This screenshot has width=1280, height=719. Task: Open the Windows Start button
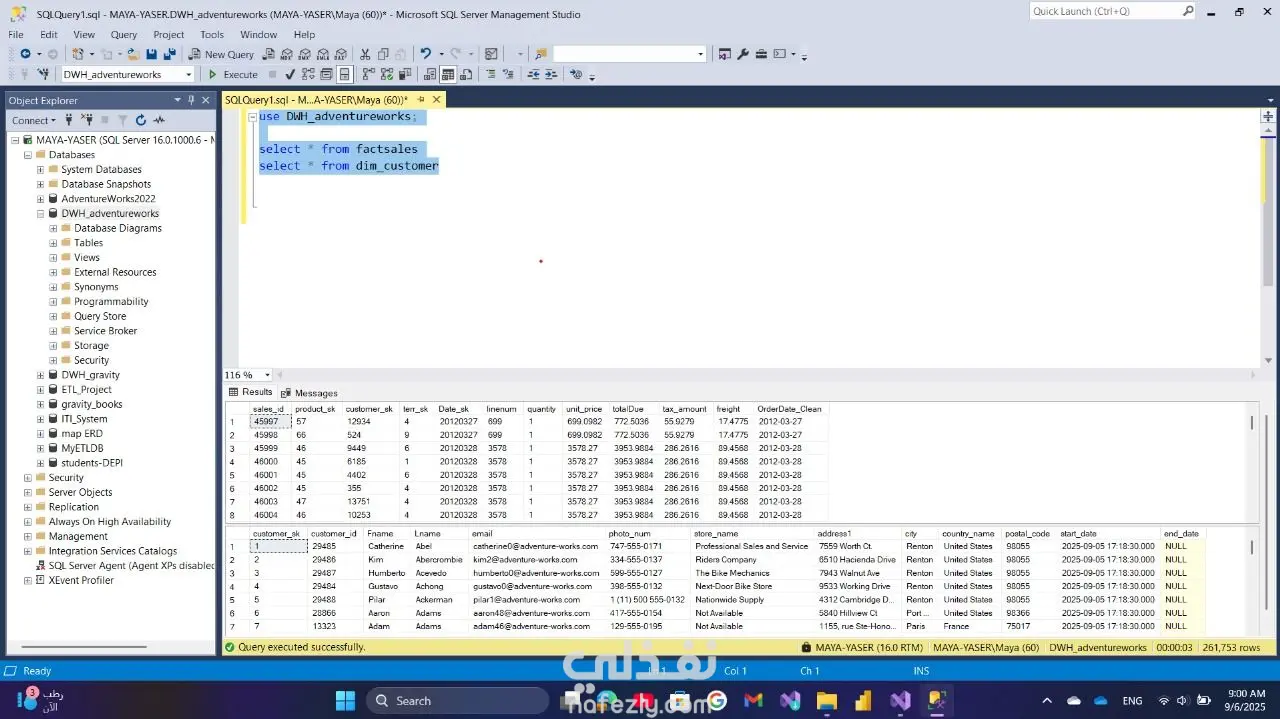(x=344, y=700)
